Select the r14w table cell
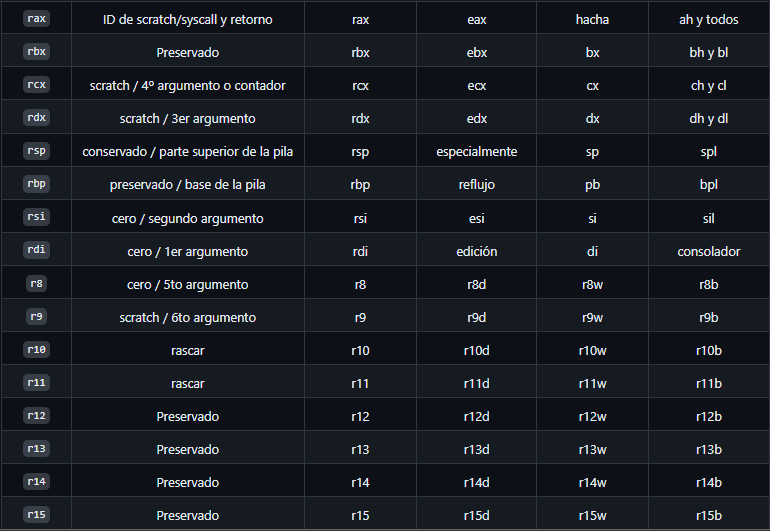The height and width of the screenshot is (531, 770). click(592, 482)
